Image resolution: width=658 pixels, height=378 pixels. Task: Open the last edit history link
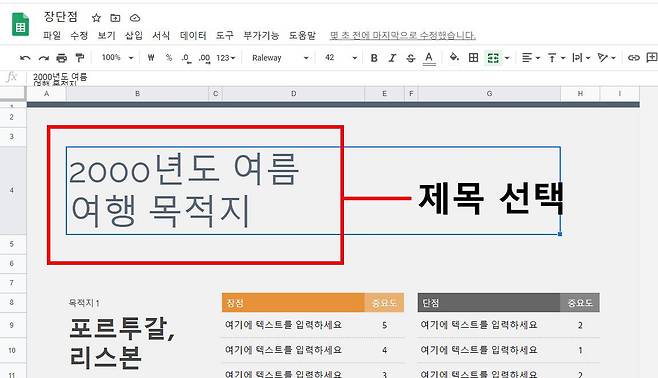pyautogui.click(x=402, y=35)
